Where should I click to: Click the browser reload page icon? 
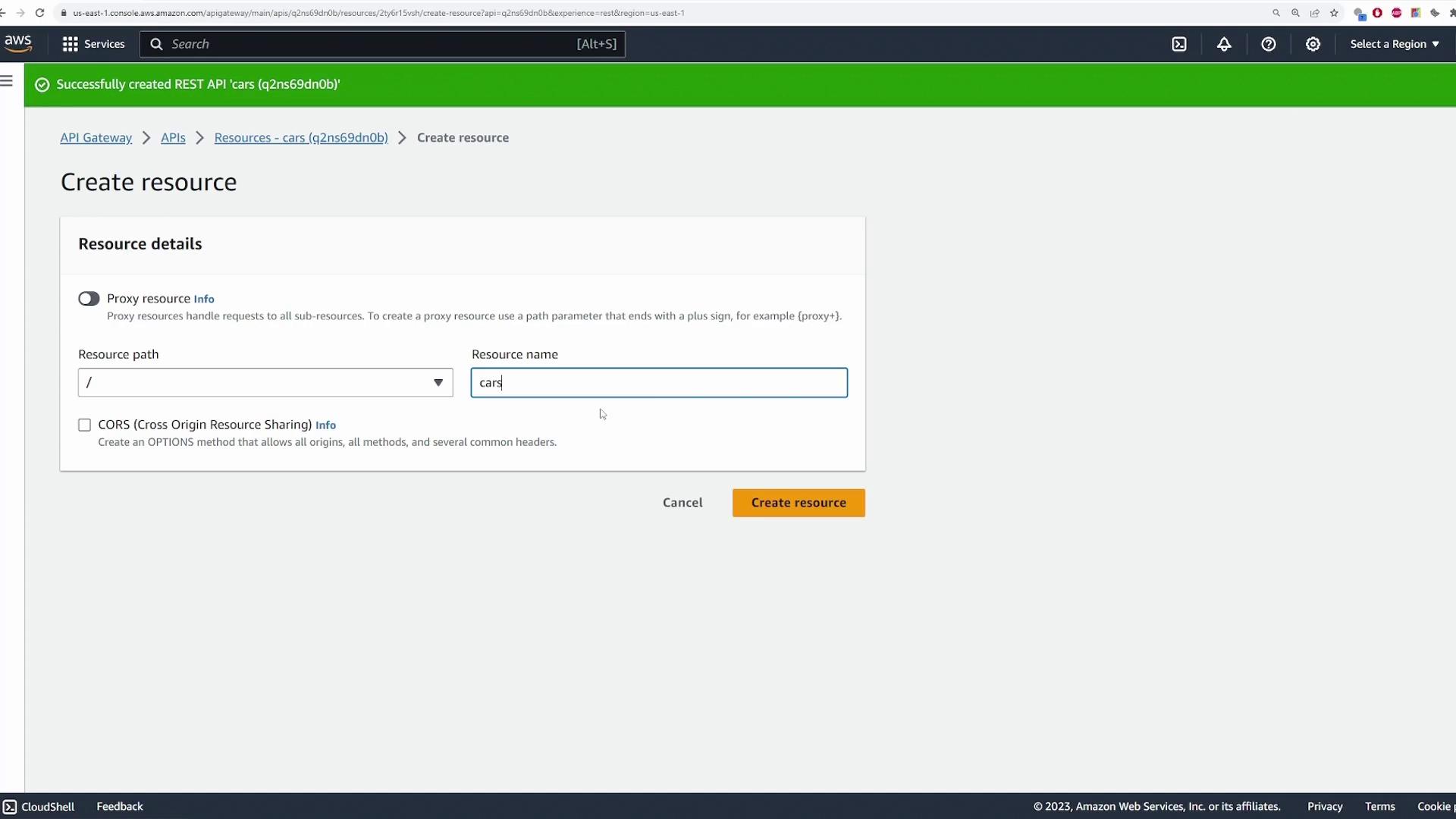(40, 13)
